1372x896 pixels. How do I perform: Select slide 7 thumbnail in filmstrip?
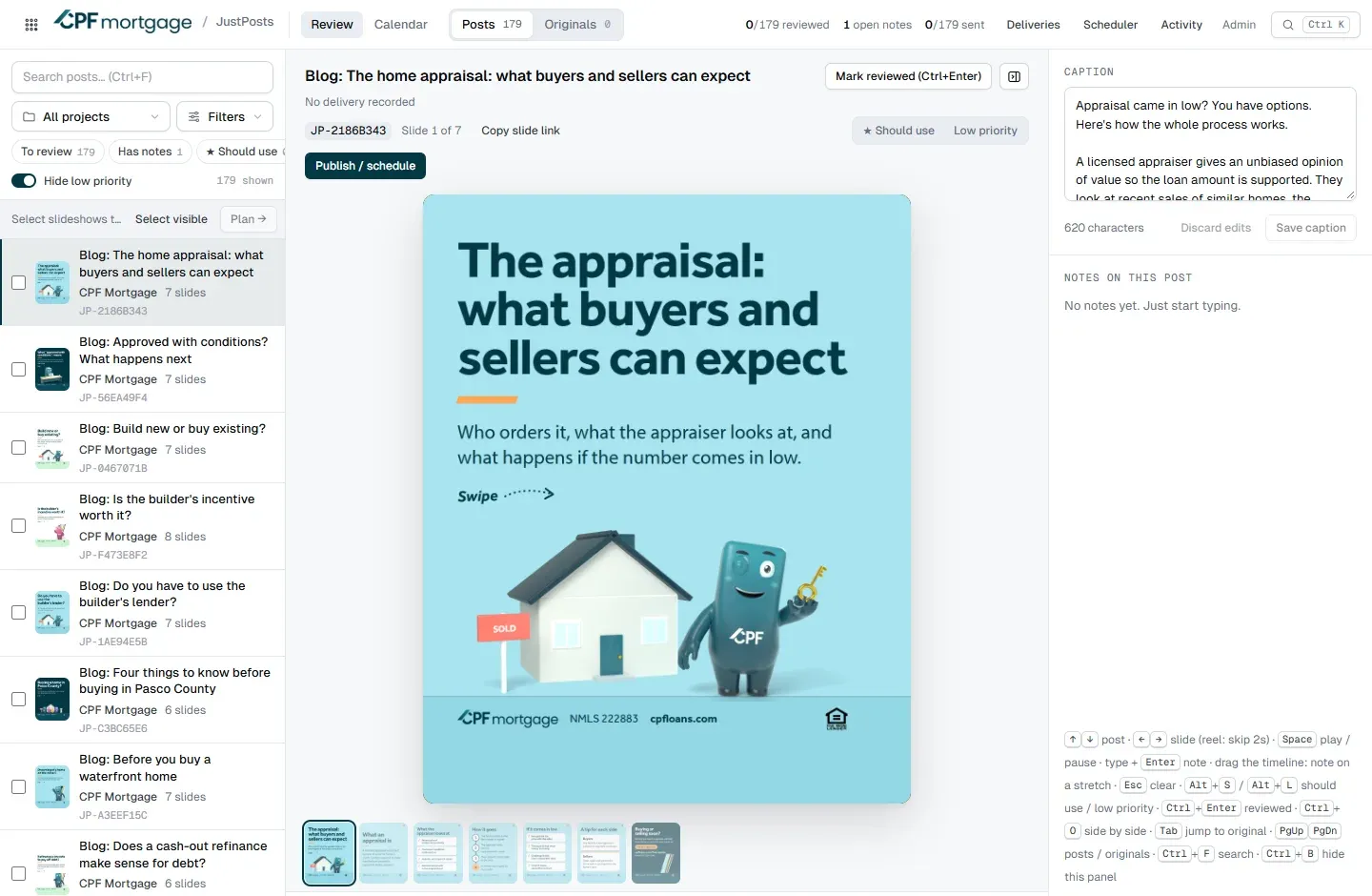656,853
